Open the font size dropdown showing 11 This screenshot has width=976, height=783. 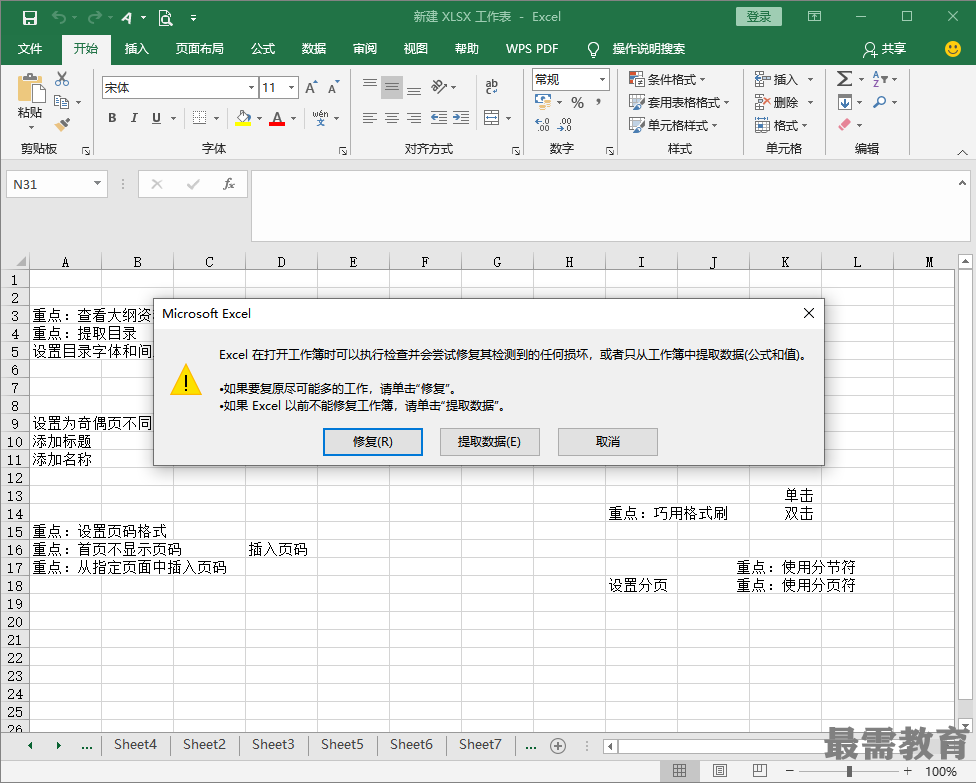click(291, 88)
